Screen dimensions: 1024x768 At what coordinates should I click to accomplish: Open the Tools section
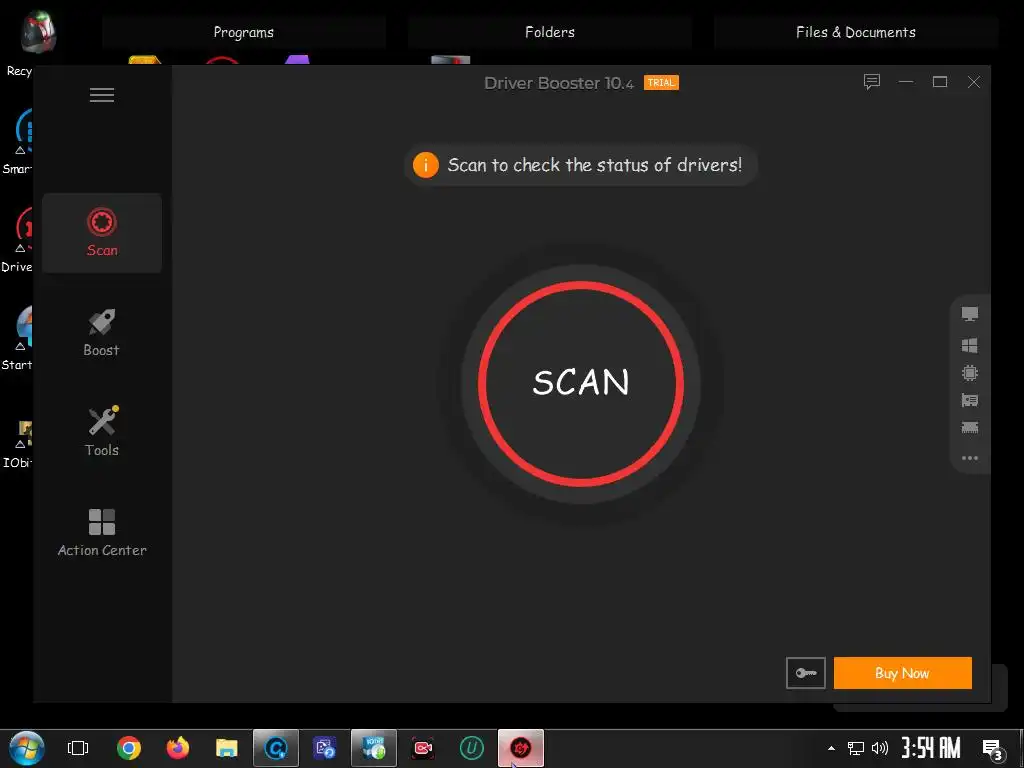tap(102, 432)
